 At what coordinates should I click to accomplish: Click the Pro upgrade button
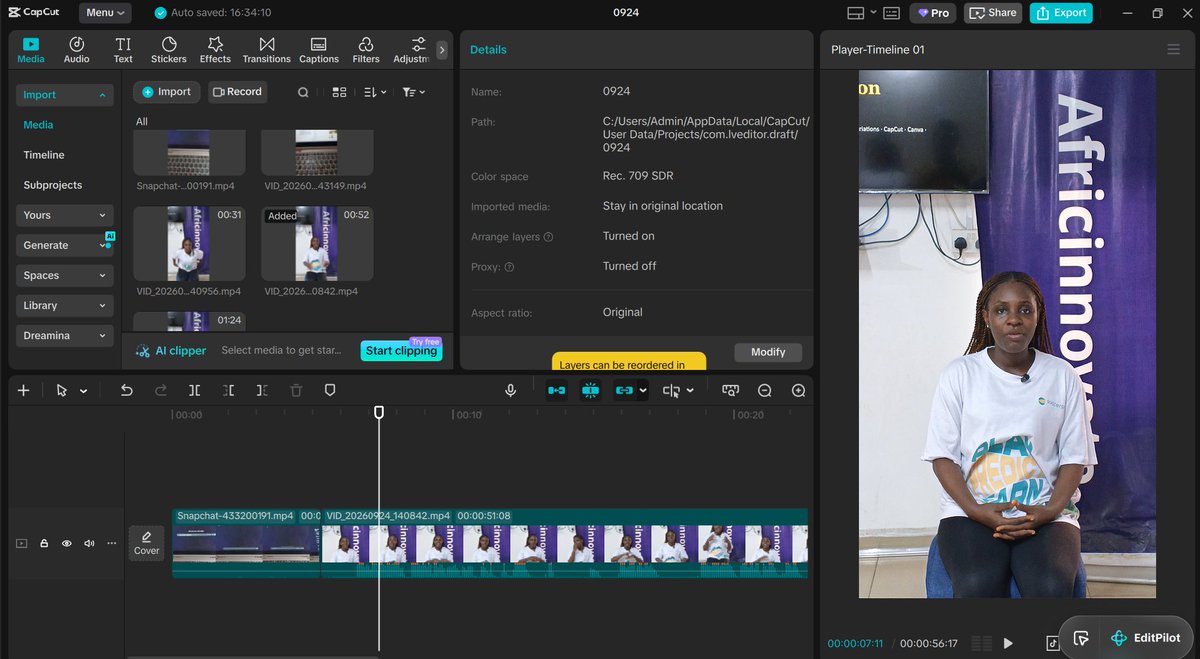pos(932,13)
